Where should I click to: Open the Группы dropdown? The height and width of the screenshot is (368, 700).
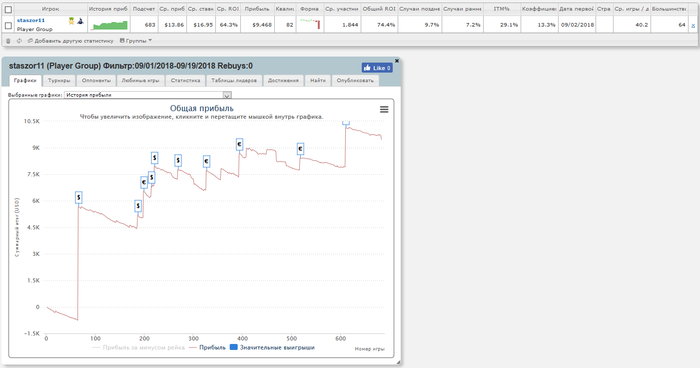(x=136, y=41)
